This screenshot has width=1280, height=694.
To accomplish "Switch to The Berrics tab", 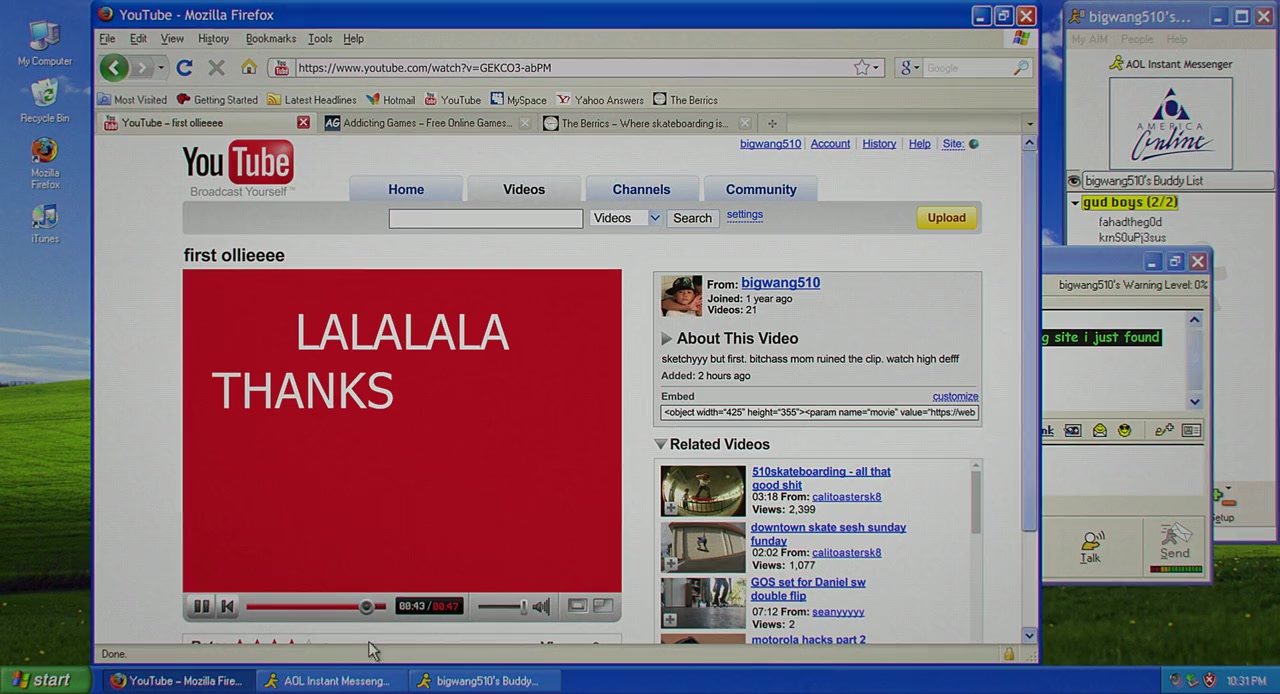I will click(x=647, y=123).
